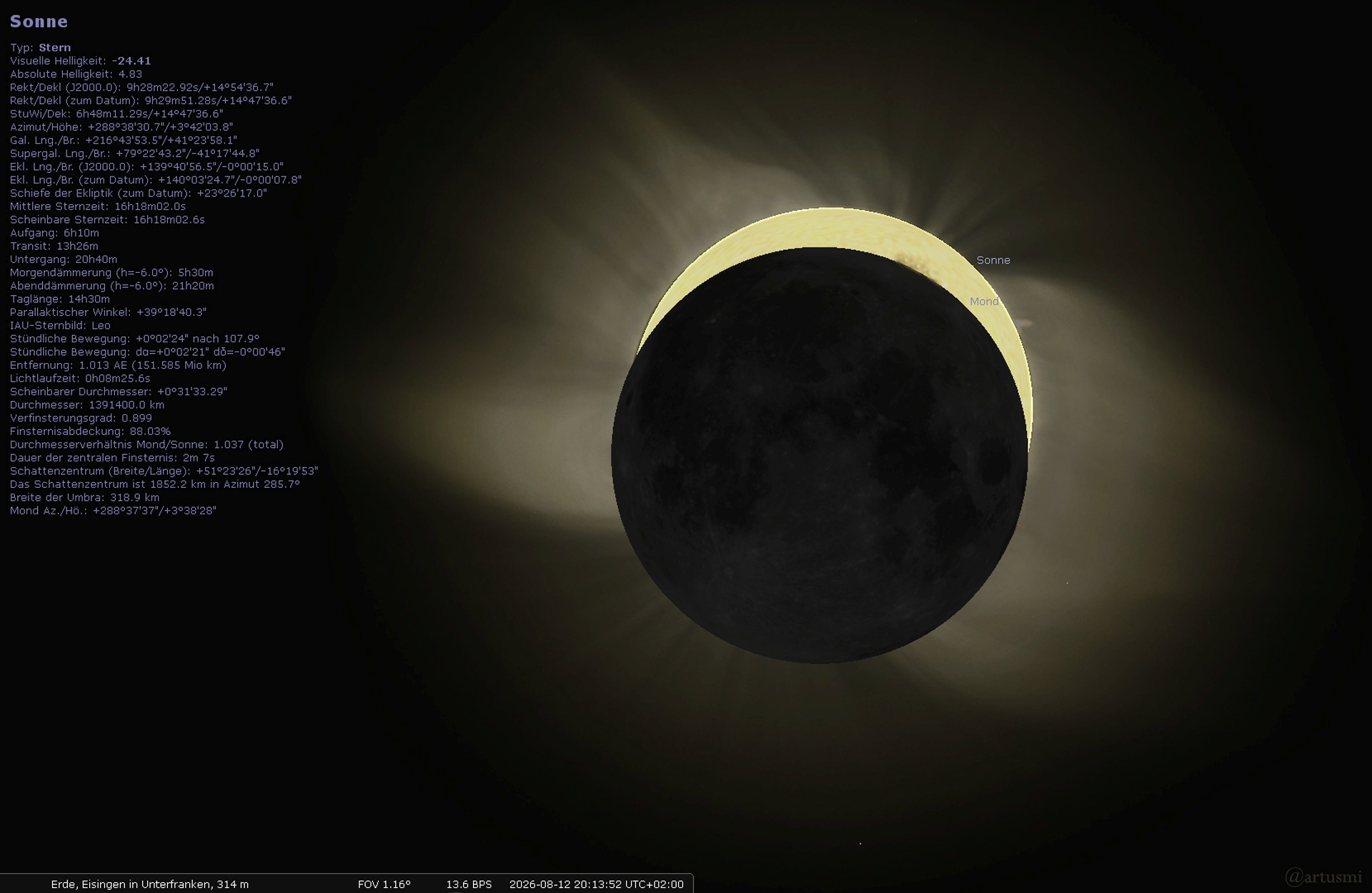
Task: Click the Ekl. Lng./Br. (zum Datum) line
Action: 156,180
